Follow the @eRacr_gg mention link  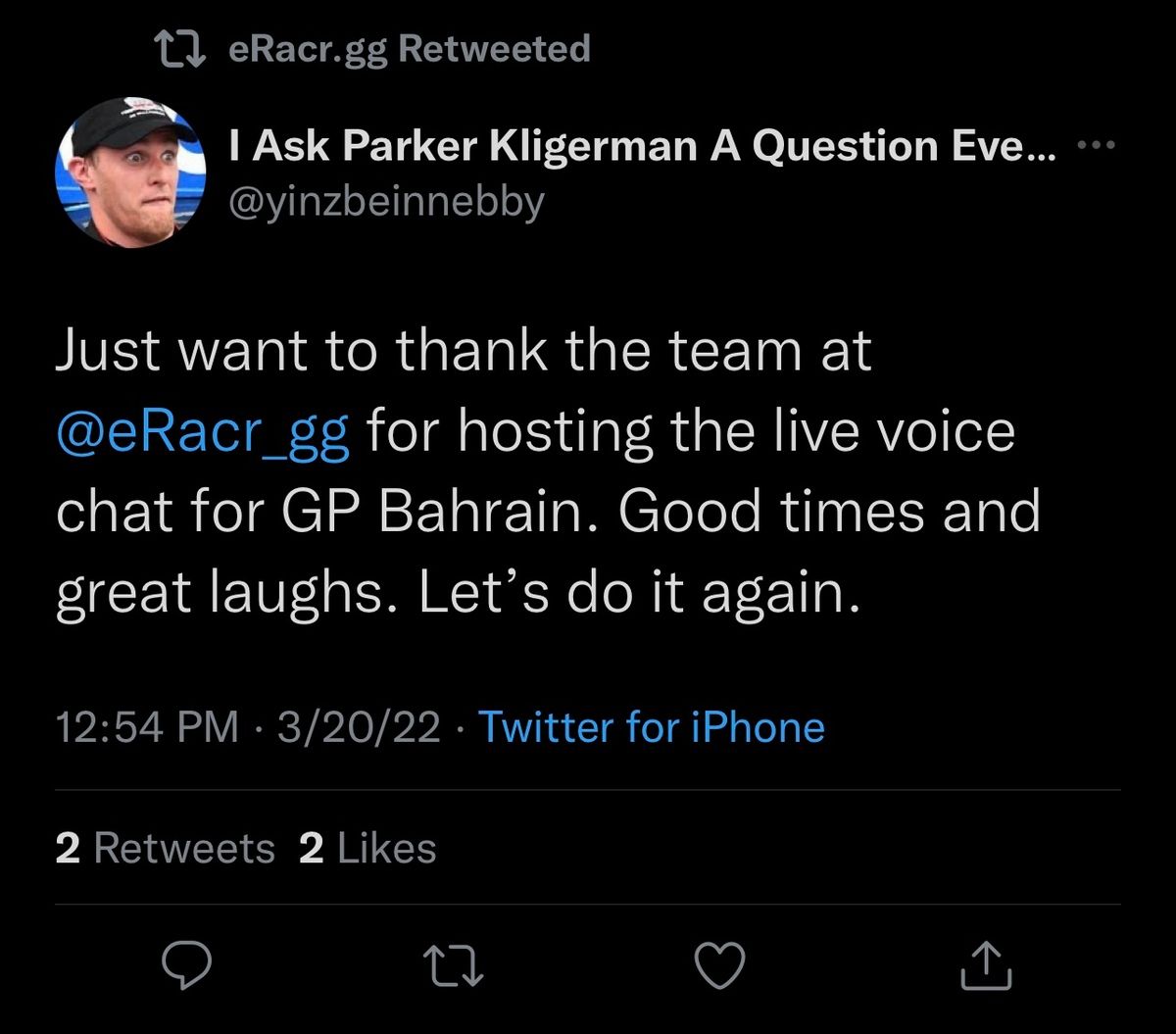coord(203,432)
